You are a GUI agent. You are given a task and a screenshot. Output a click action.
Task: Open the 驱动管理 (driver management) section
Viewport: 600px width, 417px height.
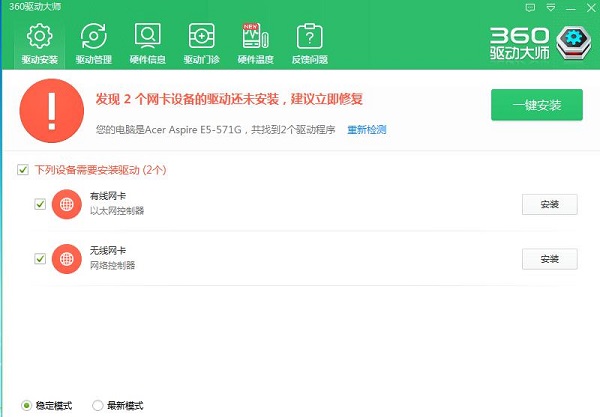click(94, 44)
